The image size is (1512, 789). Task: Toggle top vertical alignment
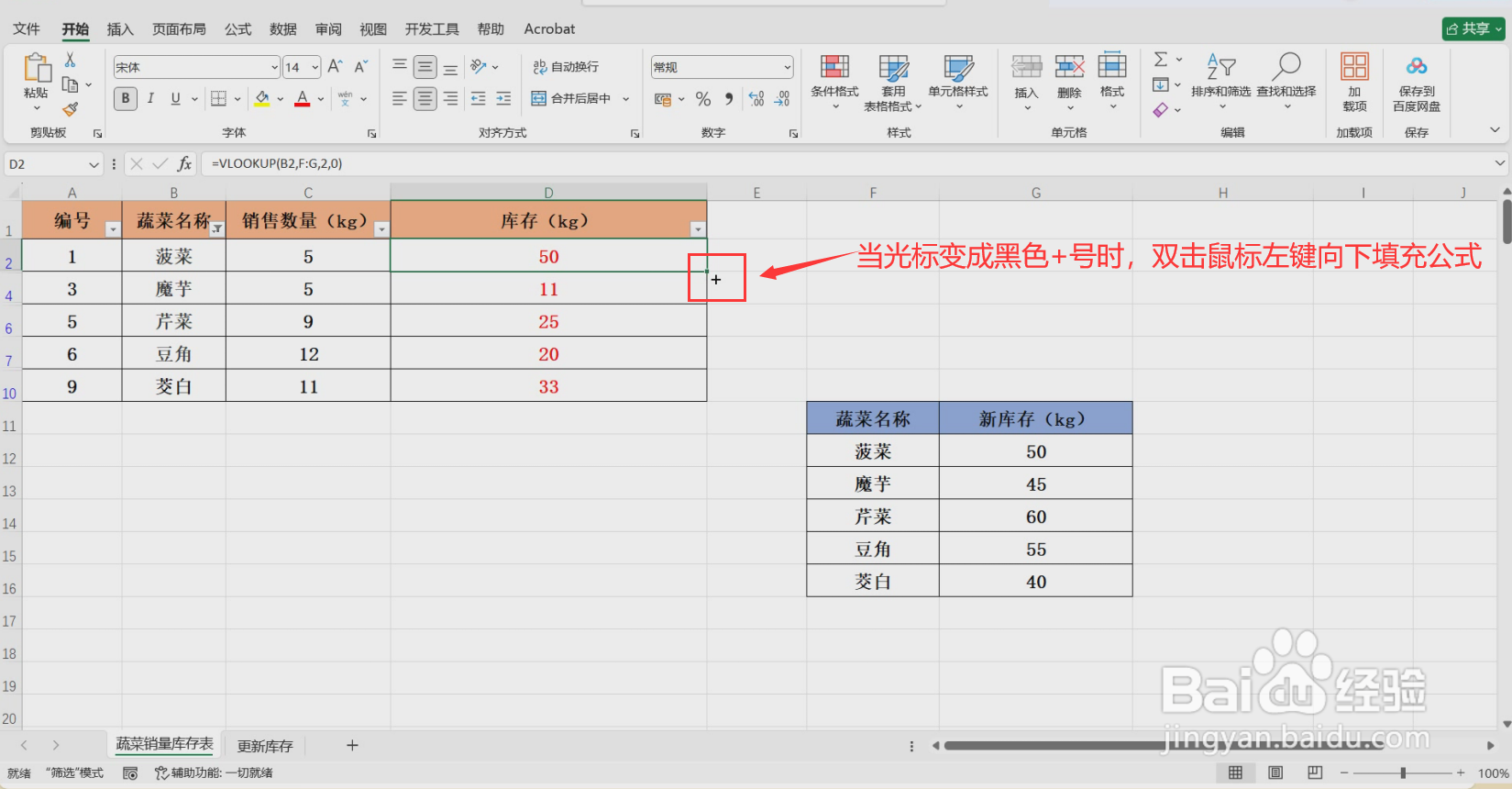(400, 67)
